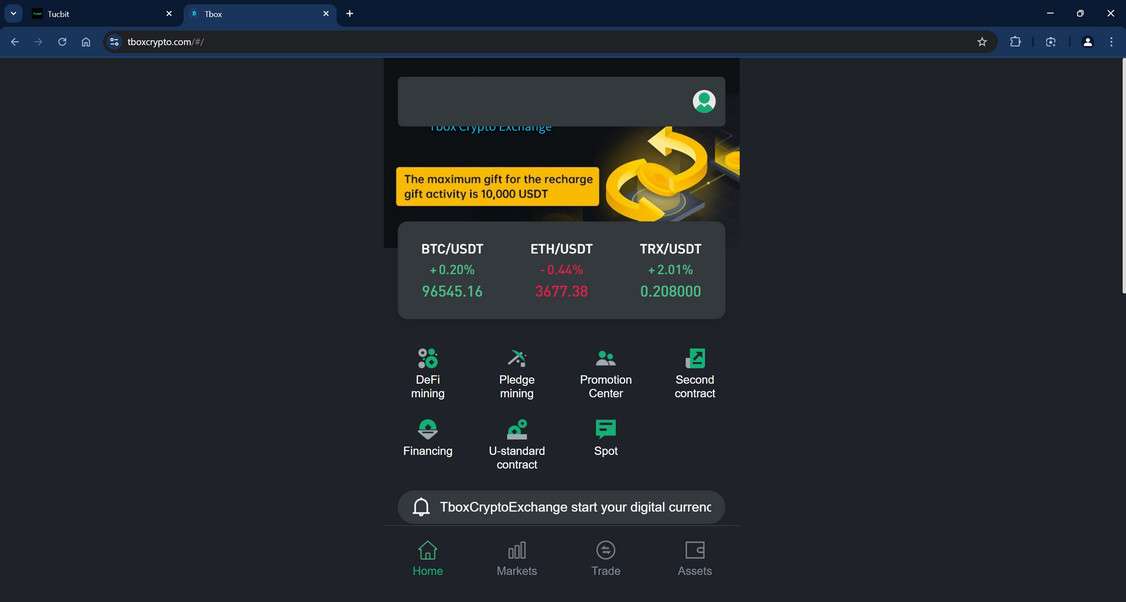Click TRX price 0.208000
Screen dimensions: 1126x602
pos(671,291)
